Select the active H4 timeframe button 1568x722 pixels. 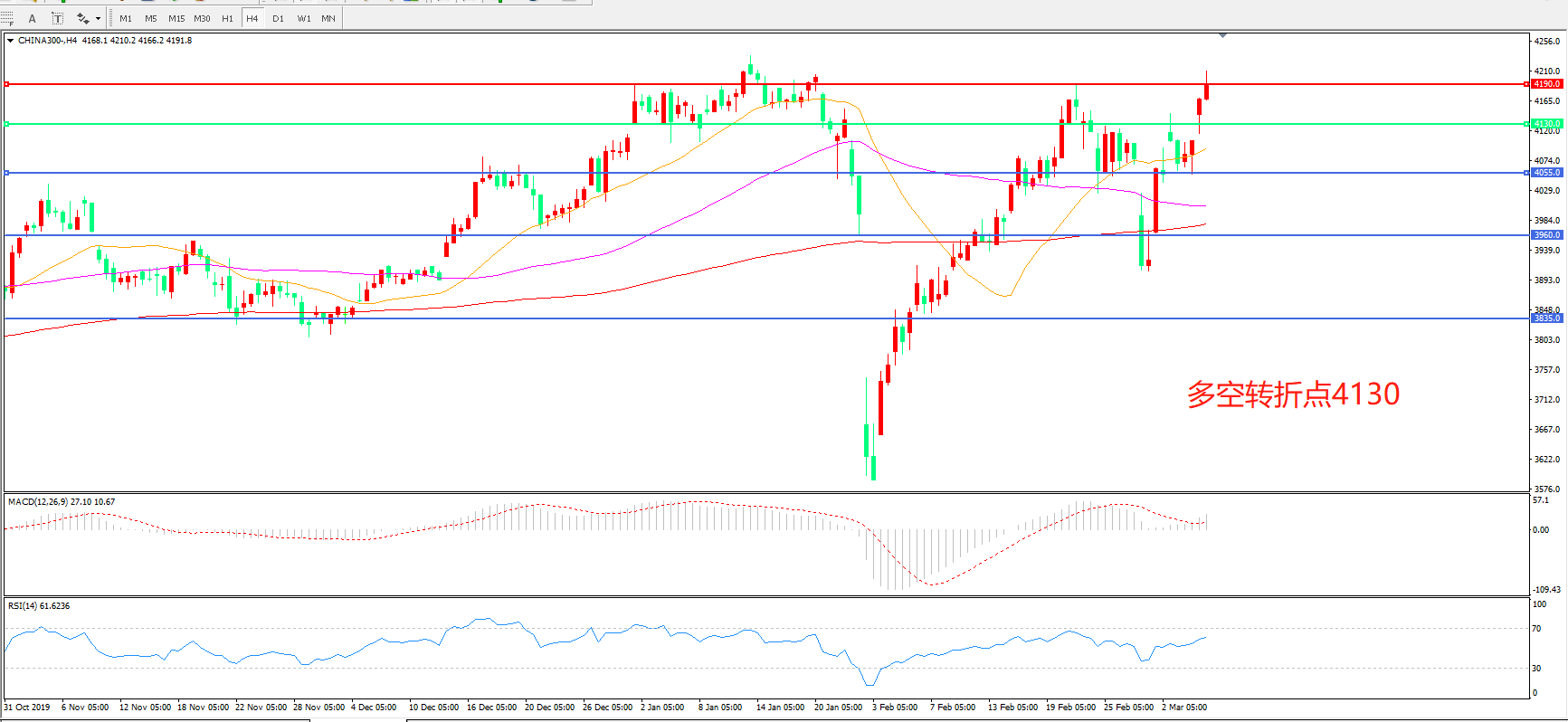(252, 18)
